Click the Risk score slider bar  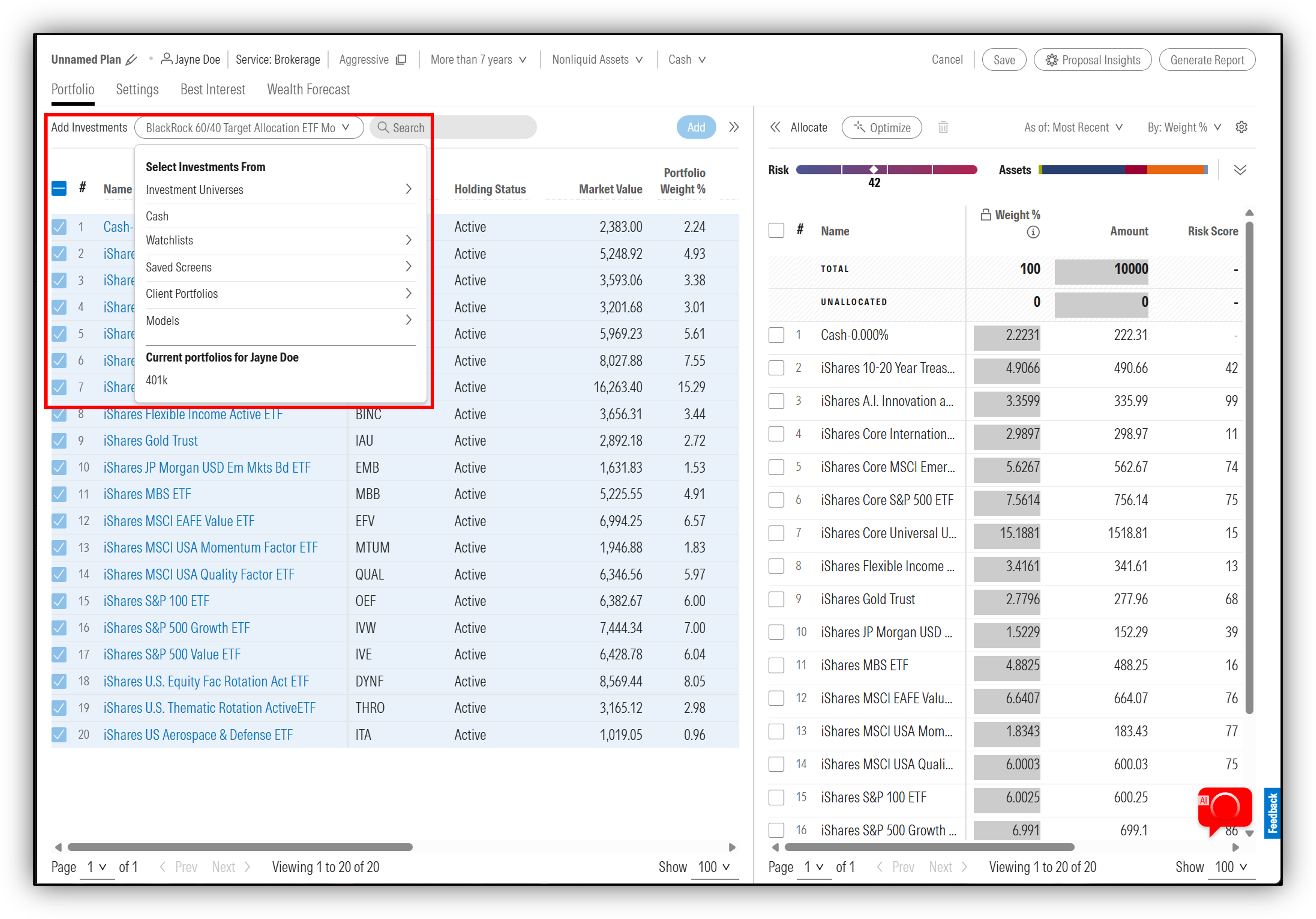(x=886, y=170)
